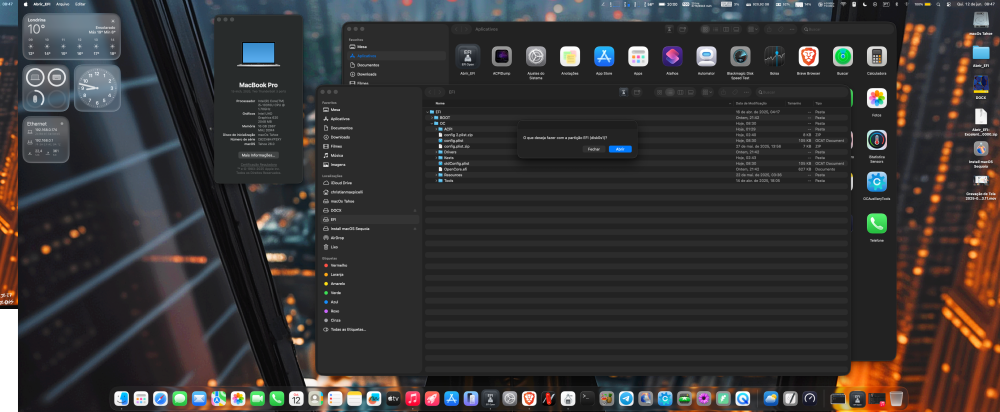Image resolution: width=1000 pixels, height=412 pixels.
Task: Open Bolsa app in Aplicativos window
Action: pos(774,57)
